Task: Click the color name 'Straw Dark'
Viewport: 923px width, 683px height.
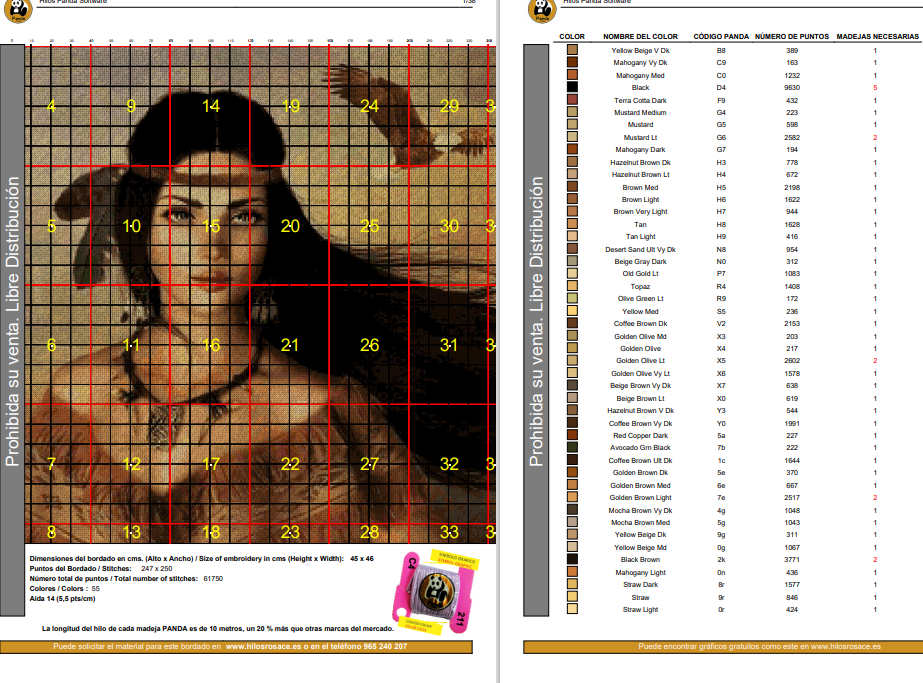Action: click(640, 585)
